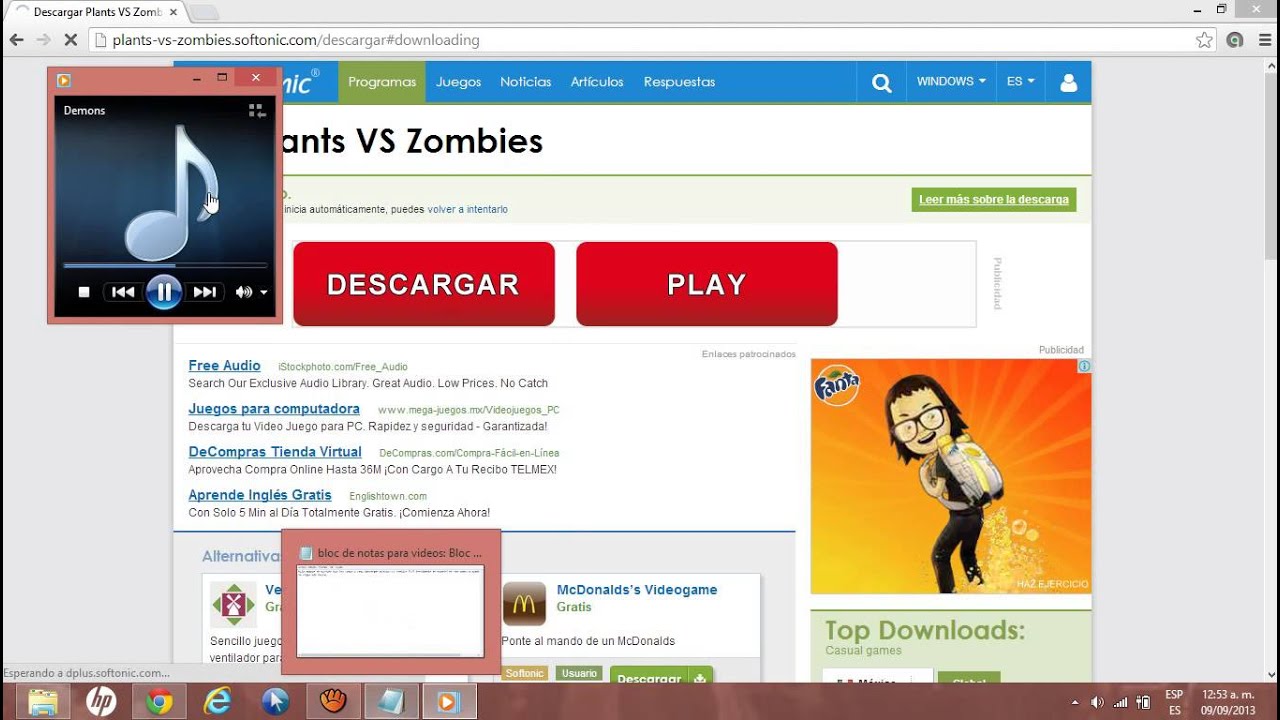Open a new Chrome tab
Screen dimensions: 1280x720
[x=204, y=13]
